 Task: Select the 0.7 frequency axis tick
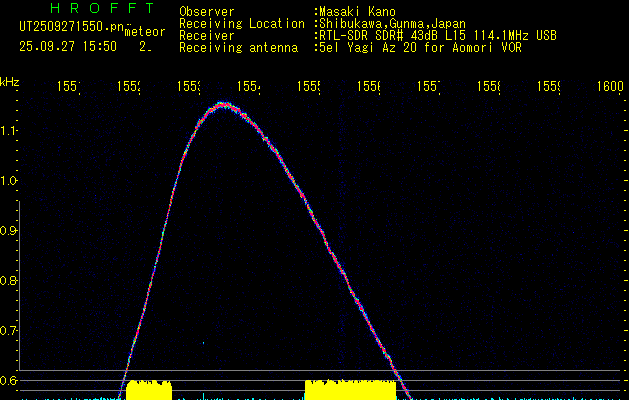10,331
